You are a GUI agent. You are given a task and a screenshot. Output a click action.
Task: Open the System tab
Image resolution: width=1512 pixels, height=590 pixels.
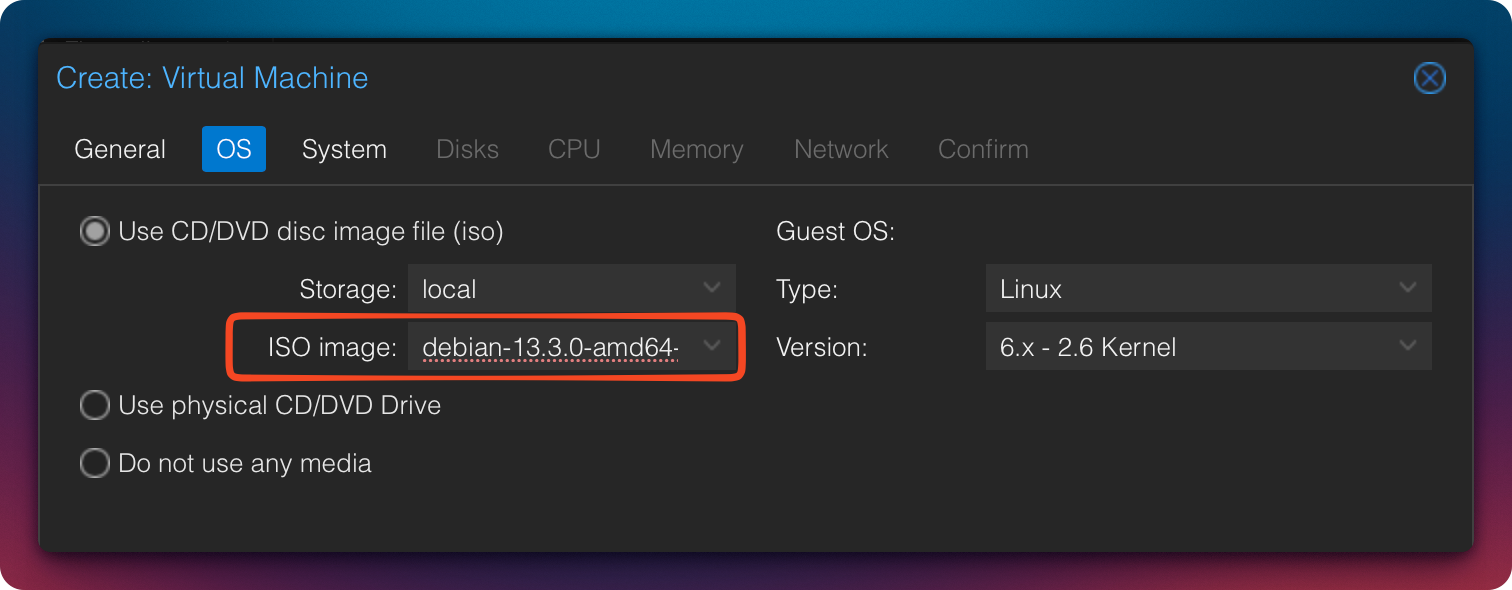(x=344, y=149)
